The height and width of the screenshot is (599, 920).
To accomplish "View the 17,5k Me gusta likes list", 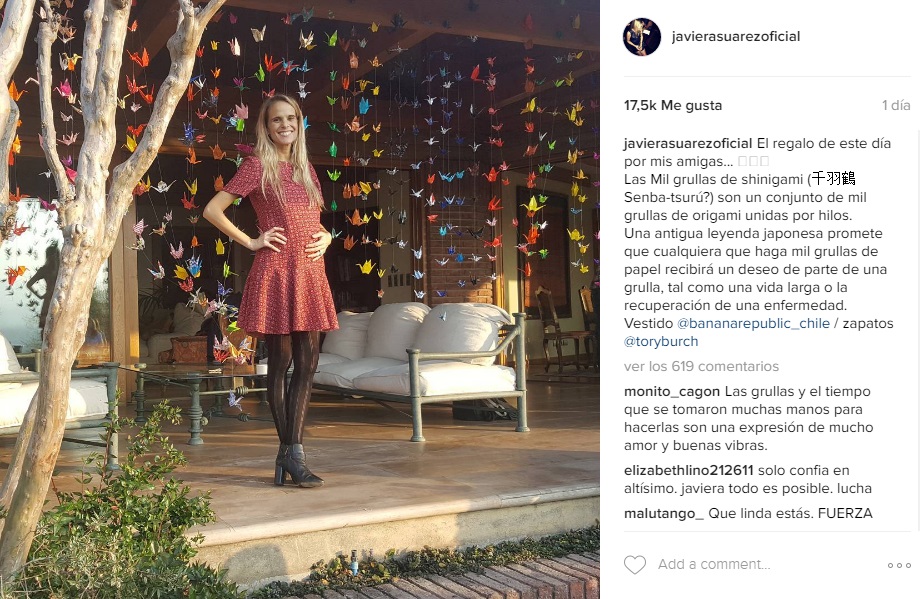I will click(672, 106).
